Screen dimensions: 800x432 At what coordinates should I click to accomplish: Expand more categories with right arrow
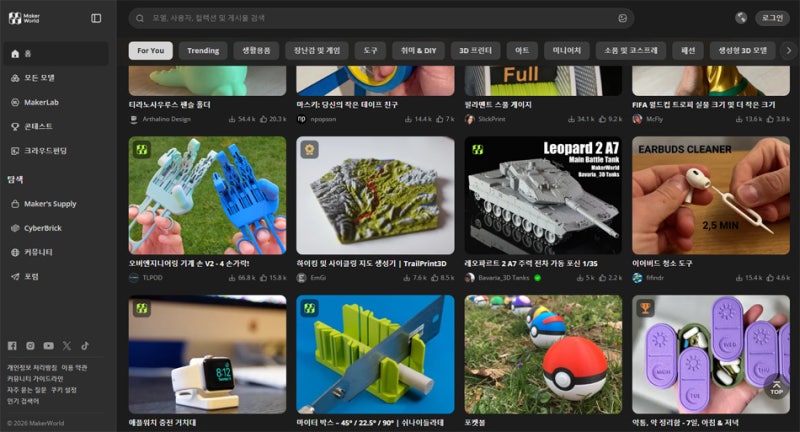(789, 50)
